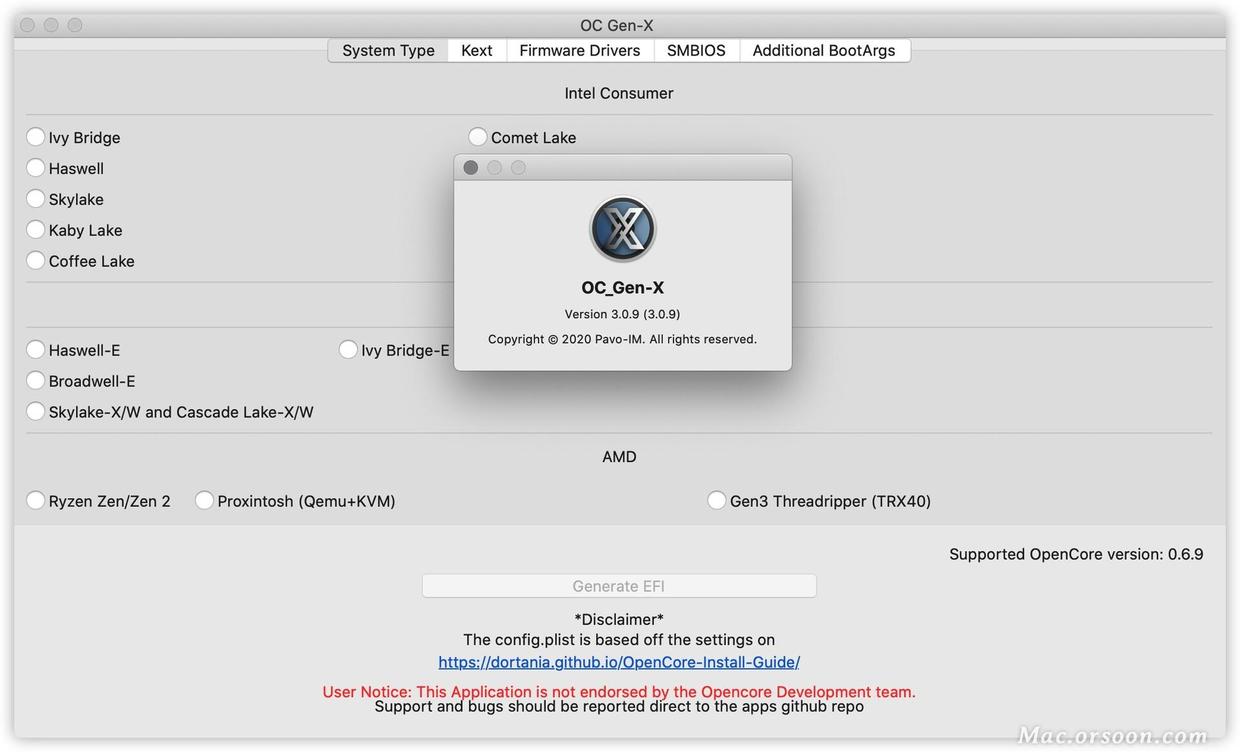
Task: Click the OC Gen-X window title
Action: tap(617, 25)
